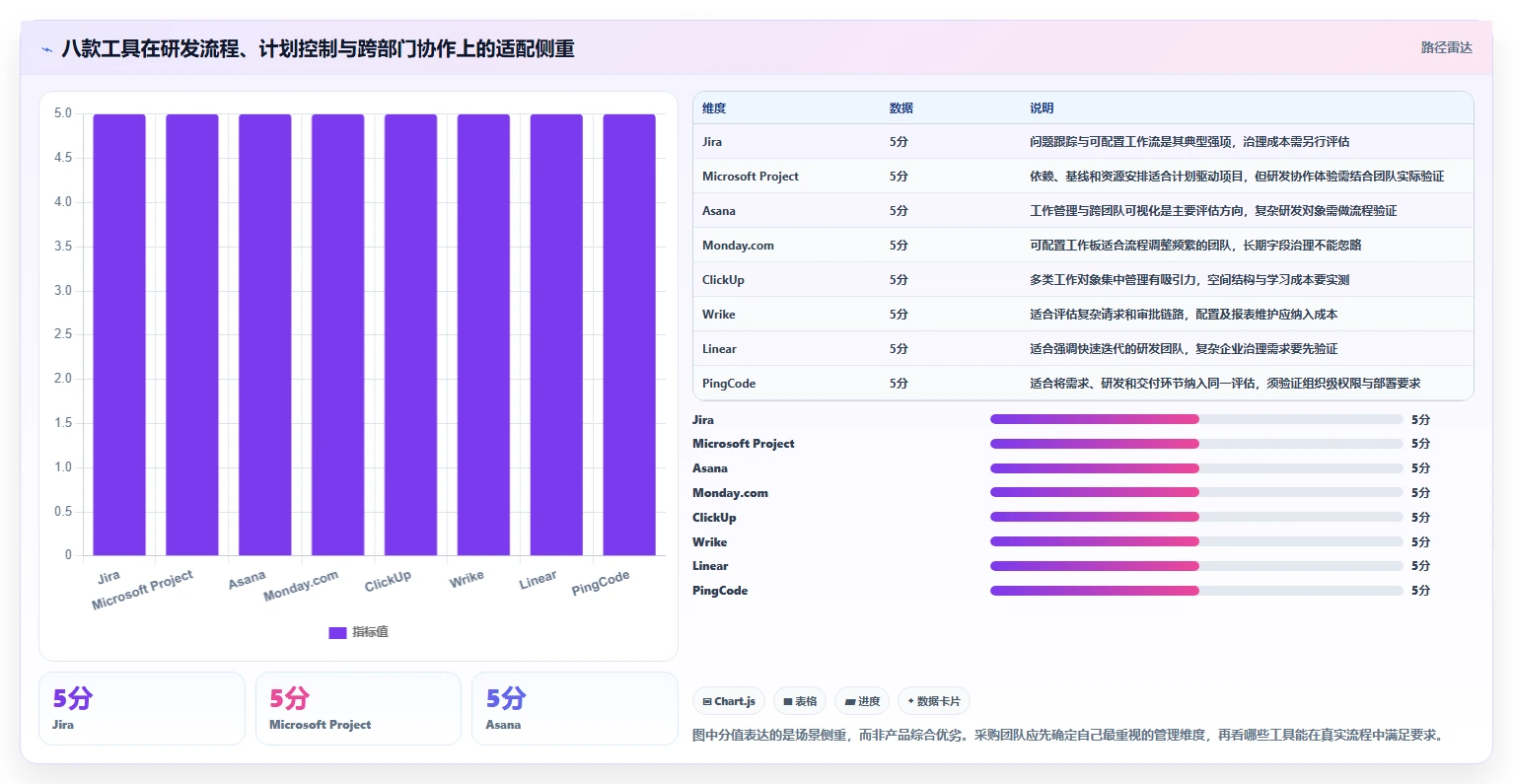The image size is (1513, 784).
Task: Click the Linear bar in the chart
Action: (556, 334)
